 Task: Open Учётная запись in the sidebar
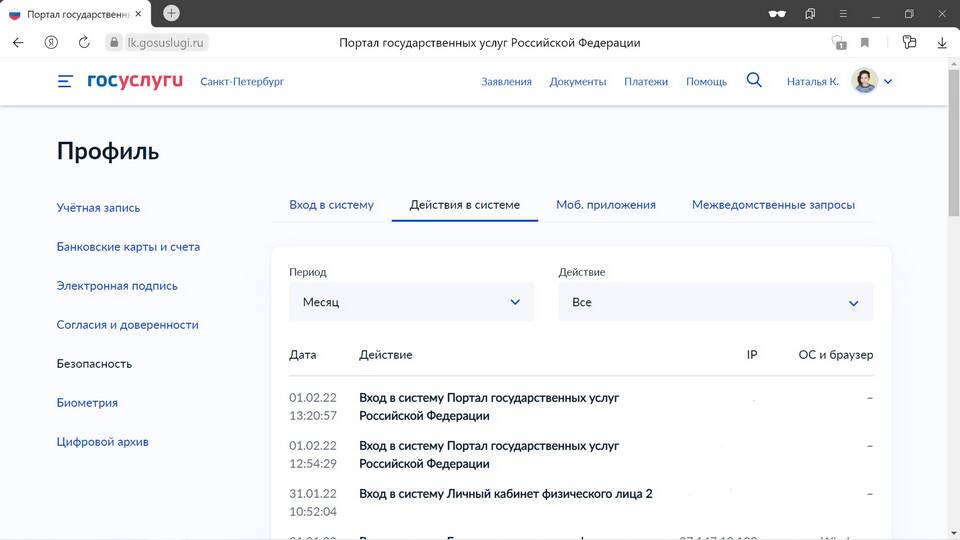click(98, 208)
